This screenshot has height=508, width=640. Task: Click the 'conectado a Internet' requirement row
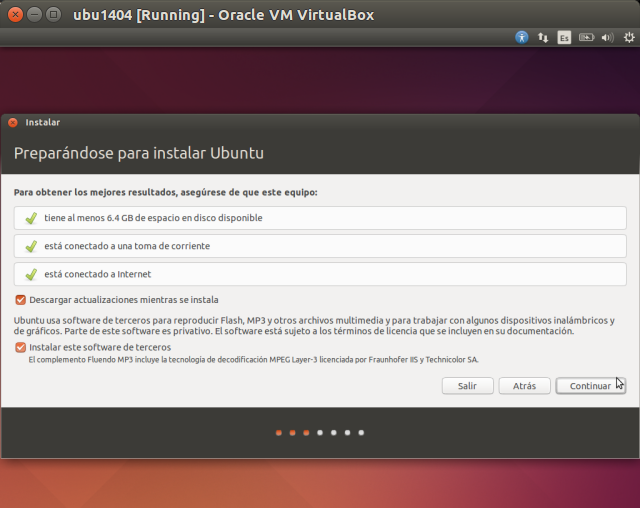pos(320,274)
